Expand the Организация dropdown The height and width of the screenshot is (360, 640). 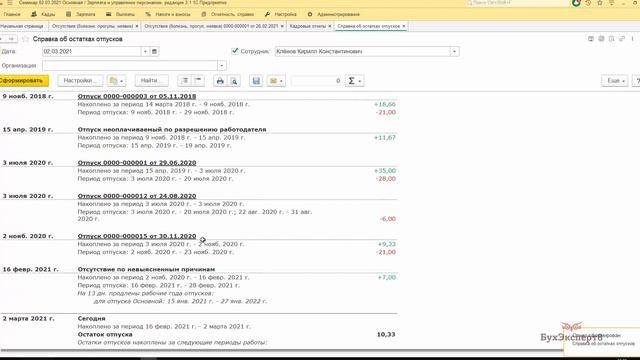(222, 65)
